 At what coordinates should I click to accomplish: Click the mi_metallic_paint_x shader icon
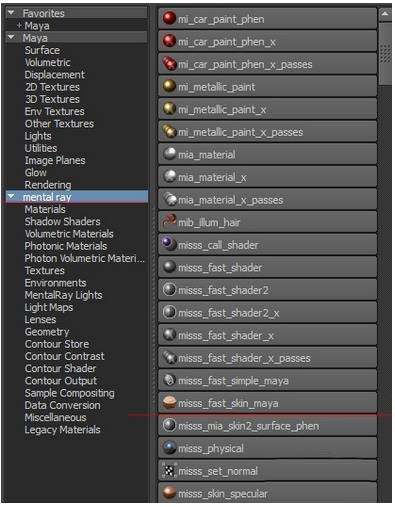(169, 109)
